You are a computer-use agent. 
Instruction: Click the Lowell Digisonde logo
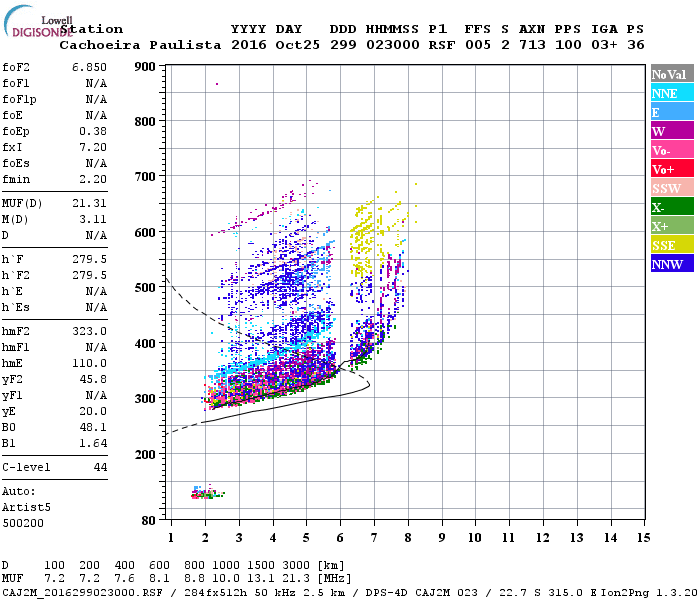point(38,21)
